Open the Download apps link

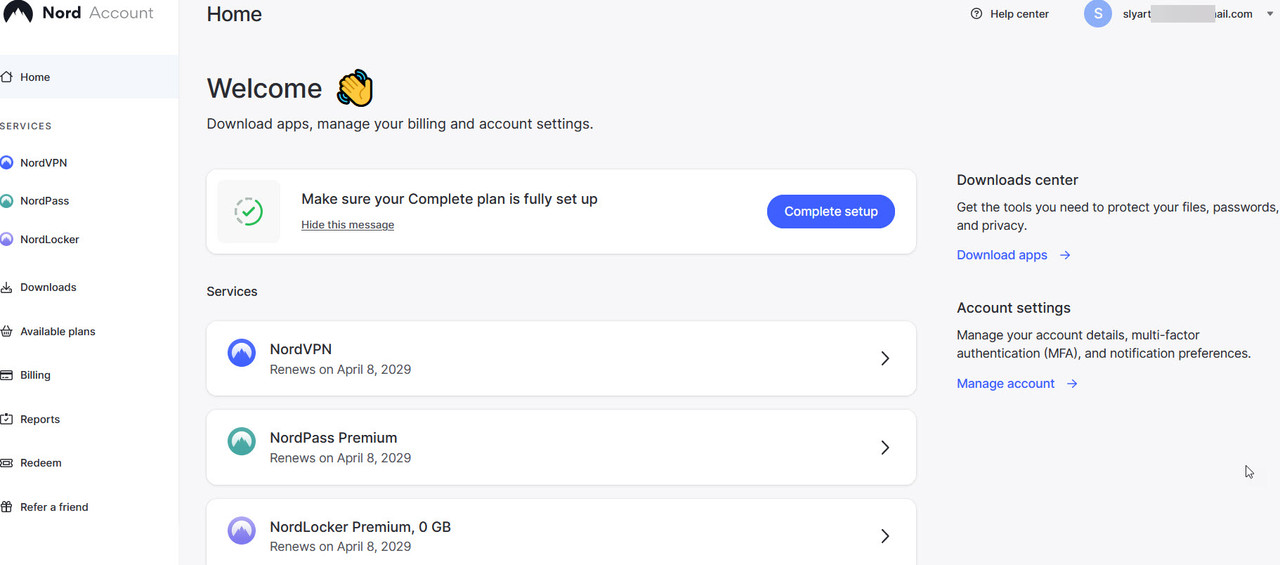click(x=1002, y=255)
